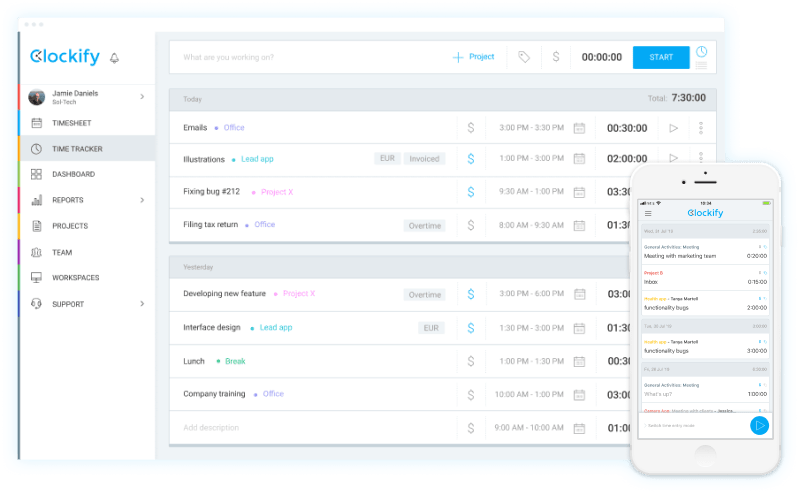Toggle billable status on Fixing bug #212
Image resolution: width=800 pixels, height=493 pixels.
point(471,192)
